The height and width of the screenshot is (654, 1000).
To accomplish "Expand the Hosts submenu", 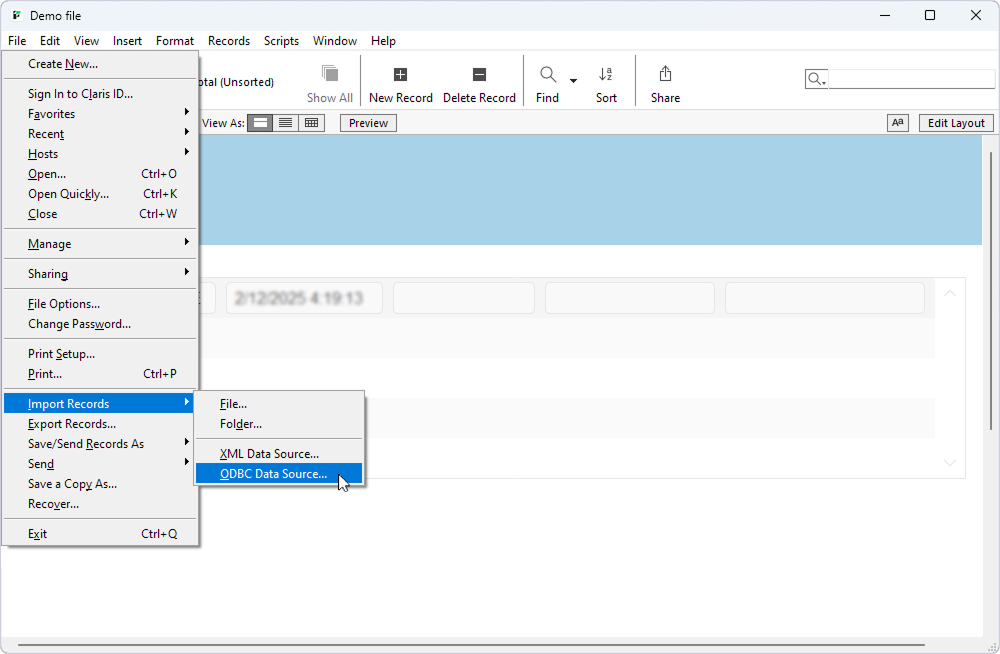I will (x=186, y=152).
